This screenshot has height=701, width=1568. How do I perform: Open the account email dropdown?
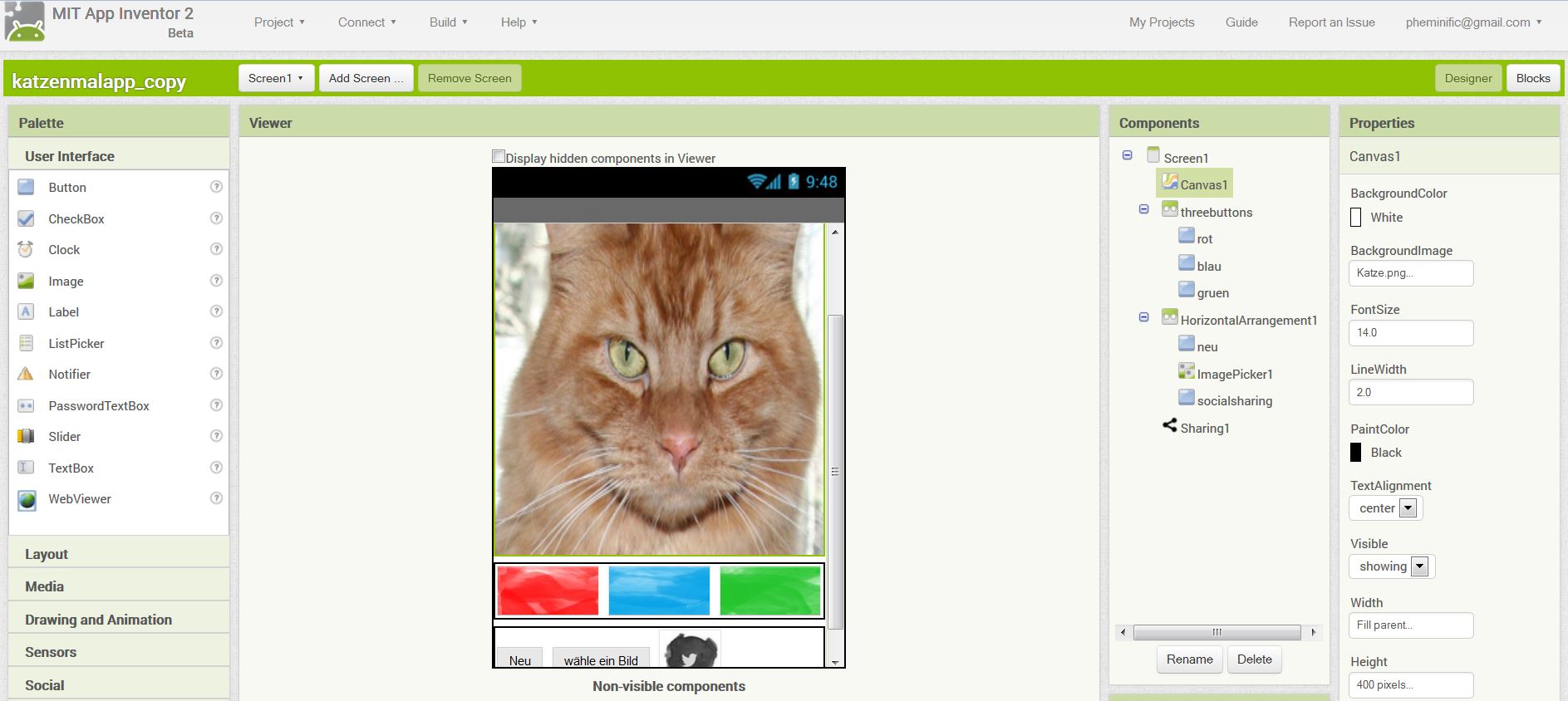coord(1473,22)
